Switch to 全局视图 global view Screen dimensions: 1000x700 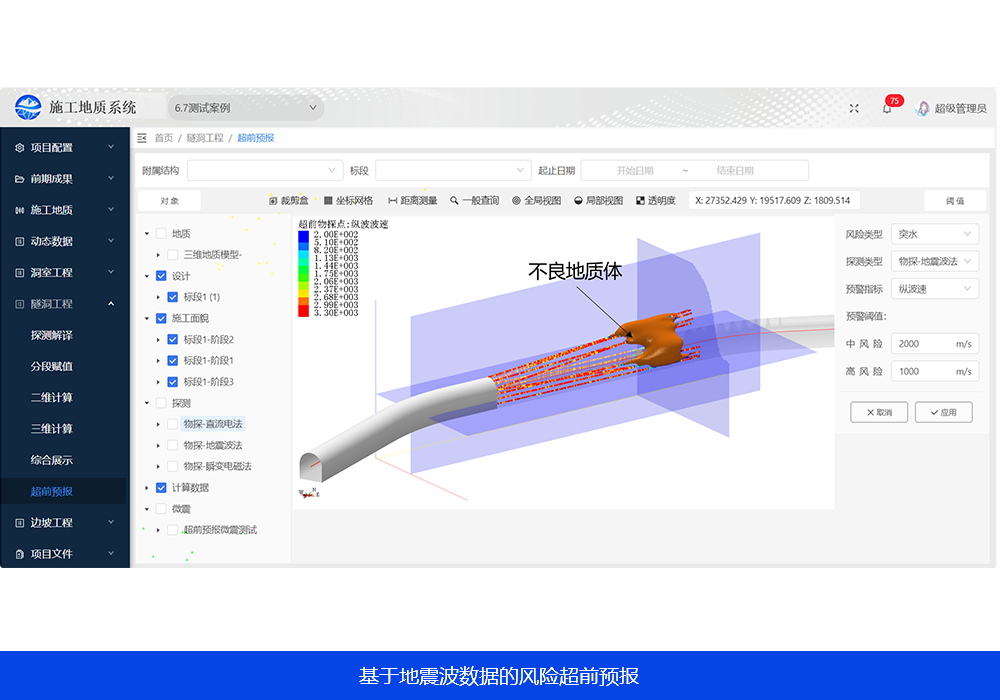click(x=536, y=201)
